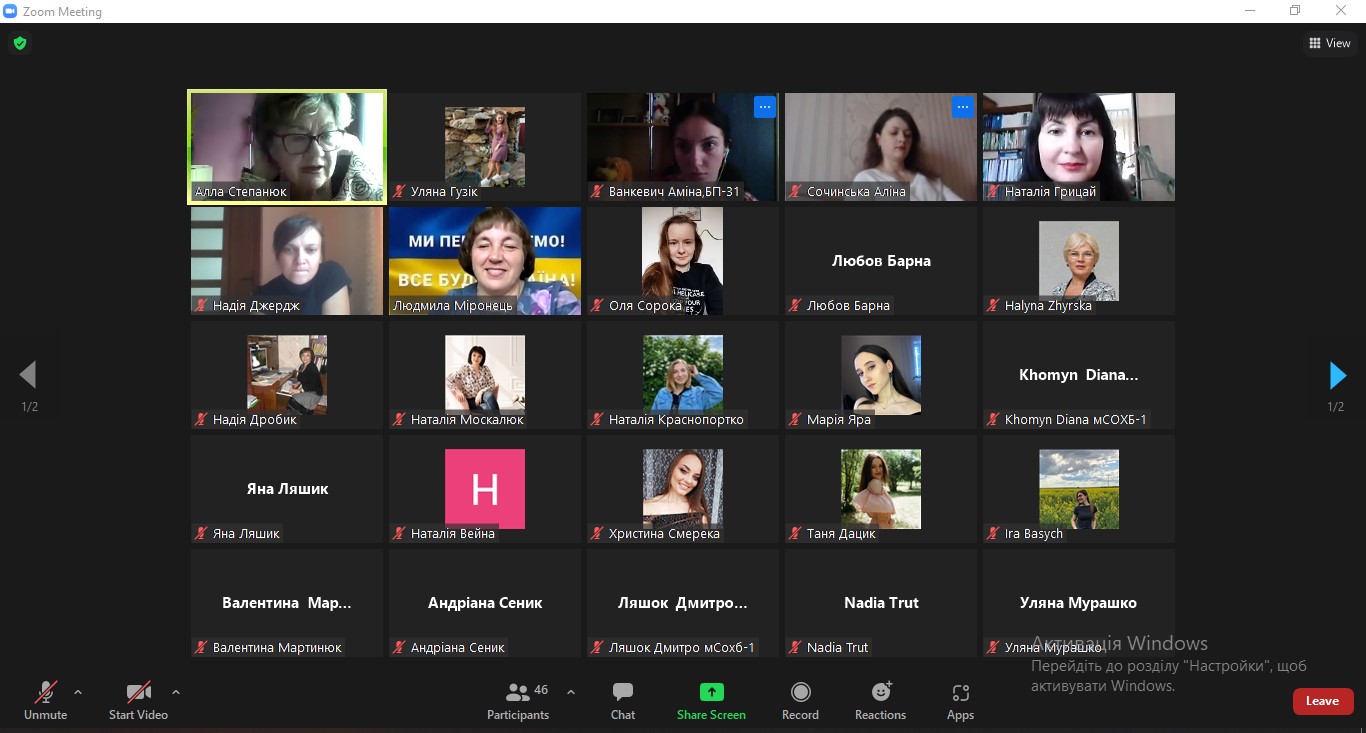The height and width of the screenshot is (733, 1366).
Task: Click Ляшок Дмитро мСохб-1 tile
Action: point(683,603)
